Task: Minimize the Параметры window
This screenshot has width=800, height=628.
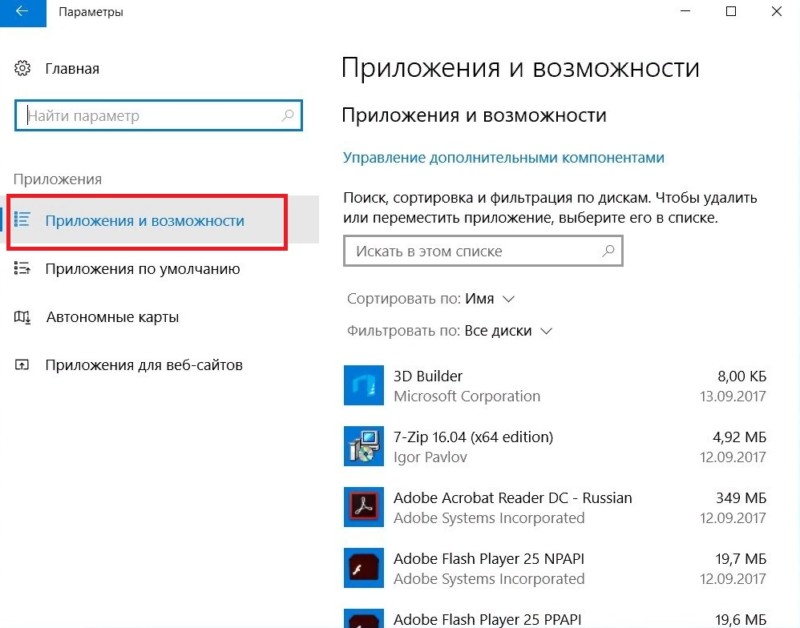Action: pos(685,11)
